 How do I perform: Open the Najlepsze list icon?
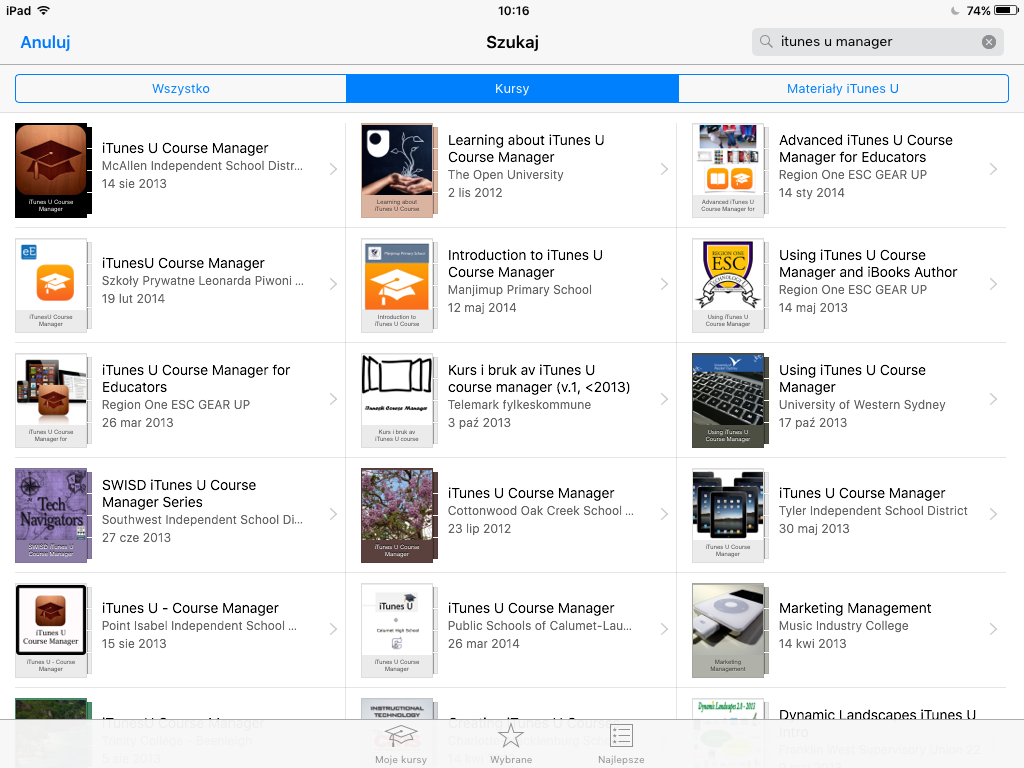tap(621, 737)
